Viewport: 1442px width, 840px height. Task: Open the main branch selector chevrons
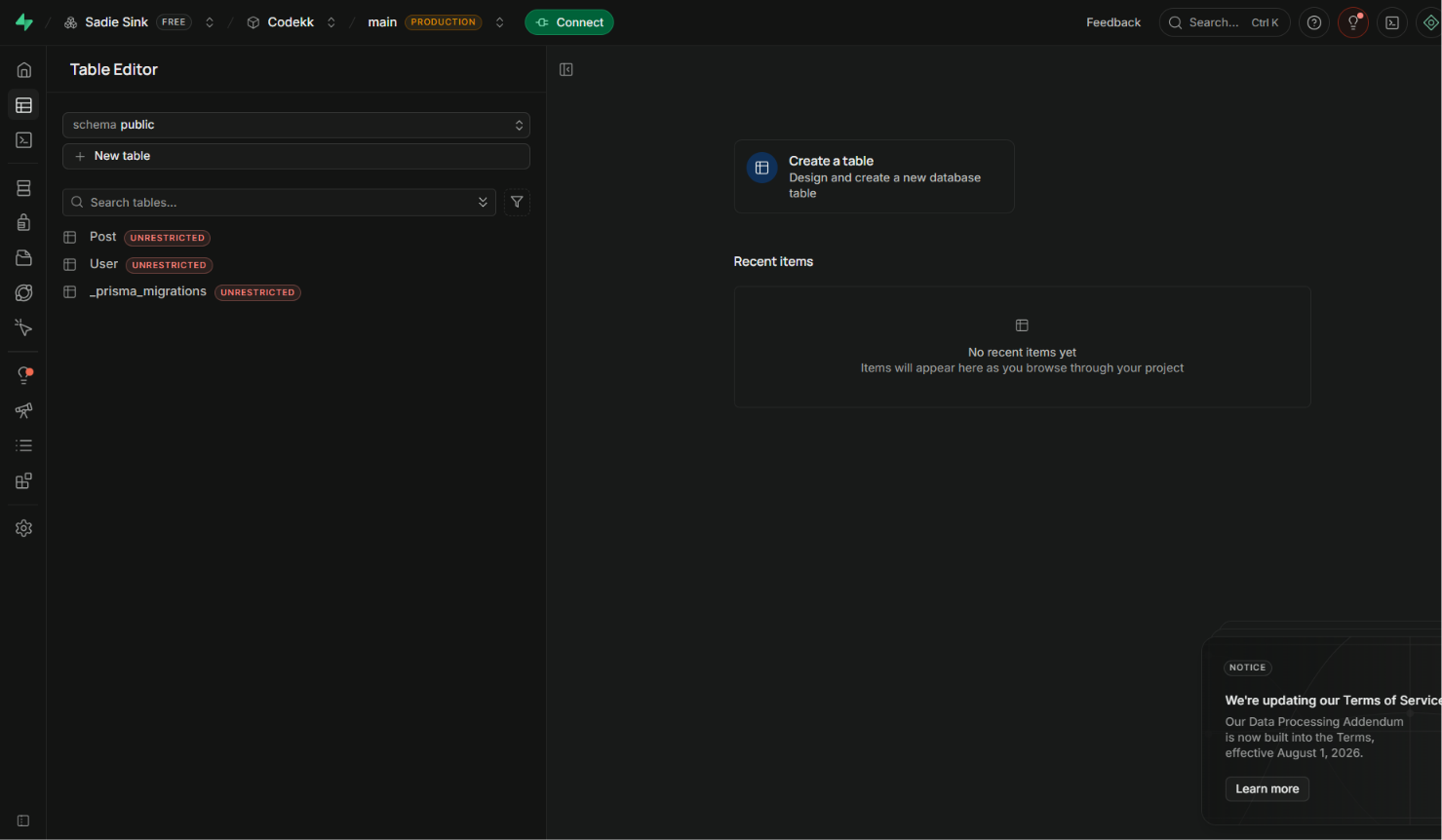pyautogui.click(x=500, y=22)
